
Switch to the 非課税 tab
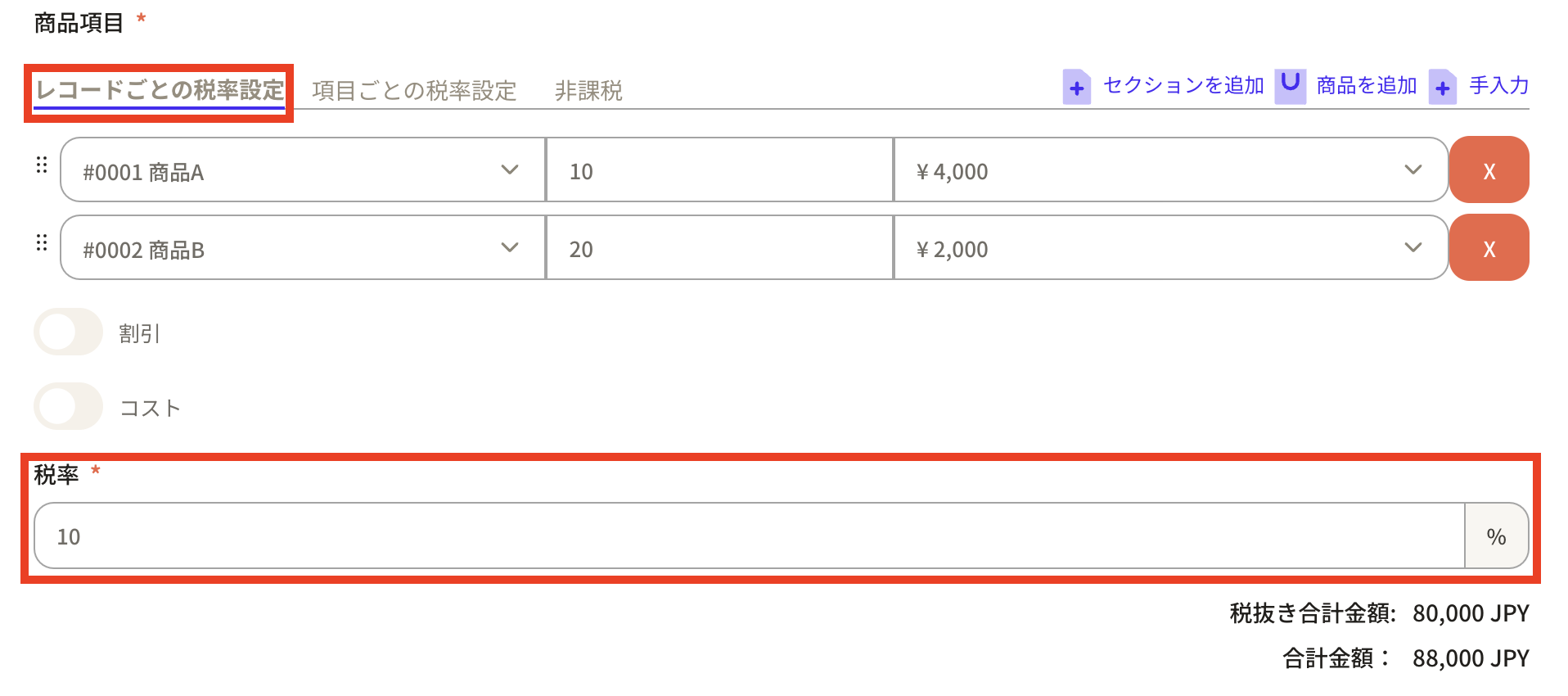point(588,90)
